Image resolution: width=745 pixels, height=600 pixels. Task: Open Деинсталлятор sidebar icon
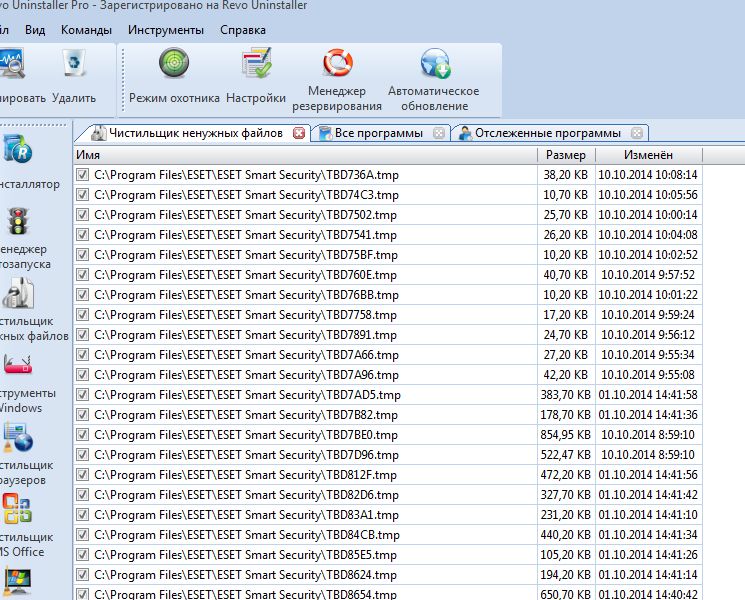click(17, 149)
